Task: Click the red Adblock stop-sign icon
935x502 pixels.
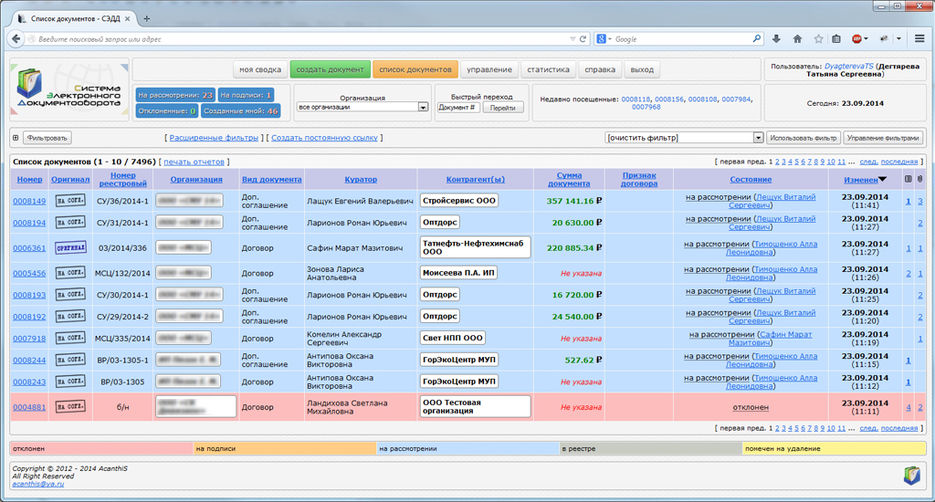Action: 856,39
